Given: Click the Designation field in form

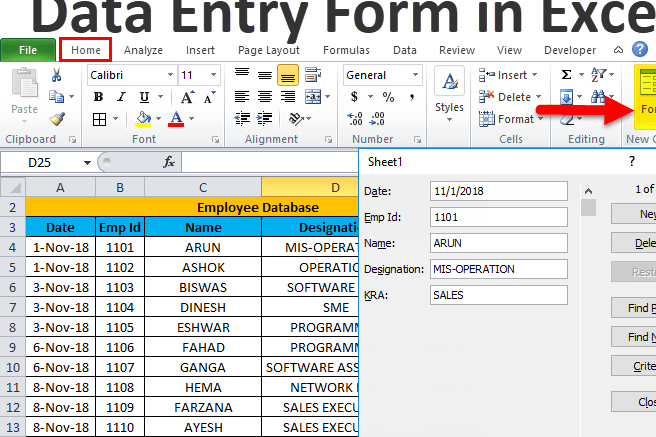Looking at the screenshot, I should coord(499,269).
